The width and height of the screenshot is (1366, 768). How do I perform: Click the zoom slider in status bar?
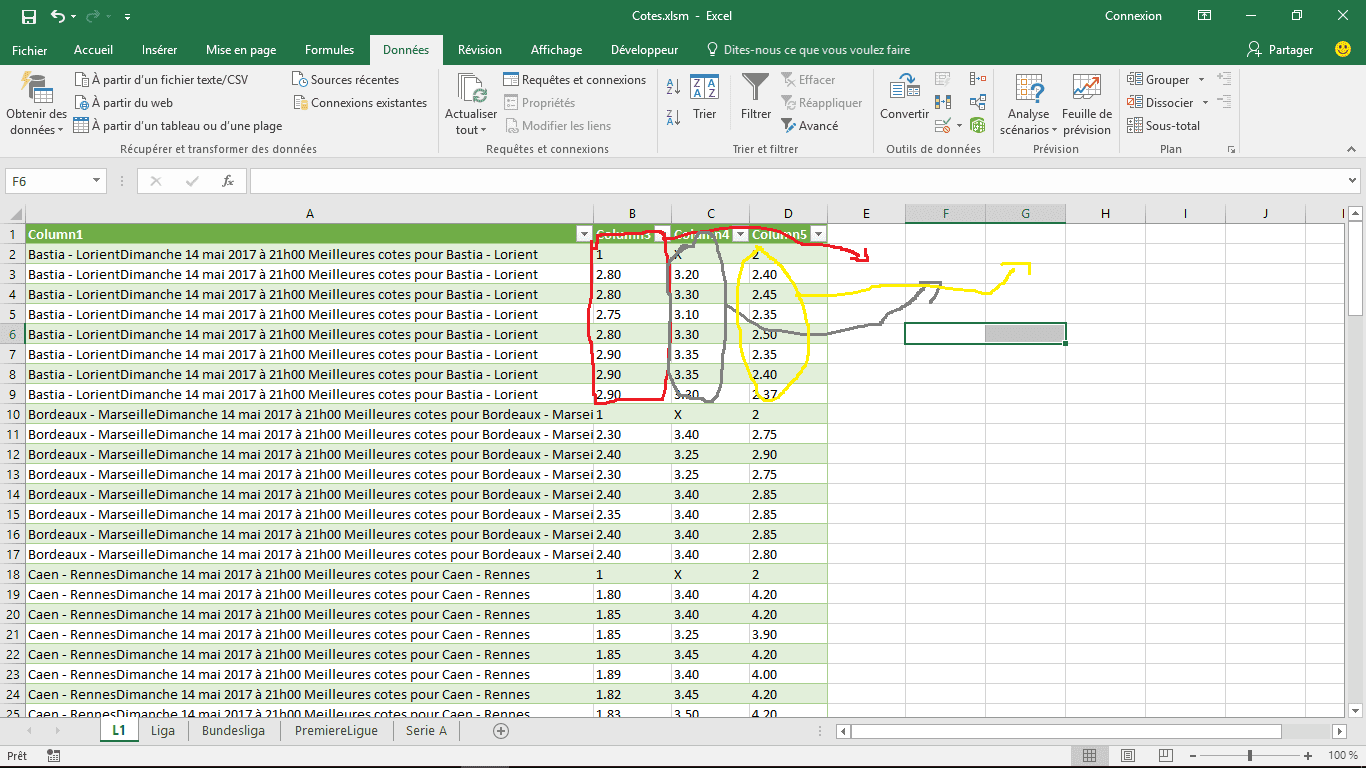(x=1253, y=756)
